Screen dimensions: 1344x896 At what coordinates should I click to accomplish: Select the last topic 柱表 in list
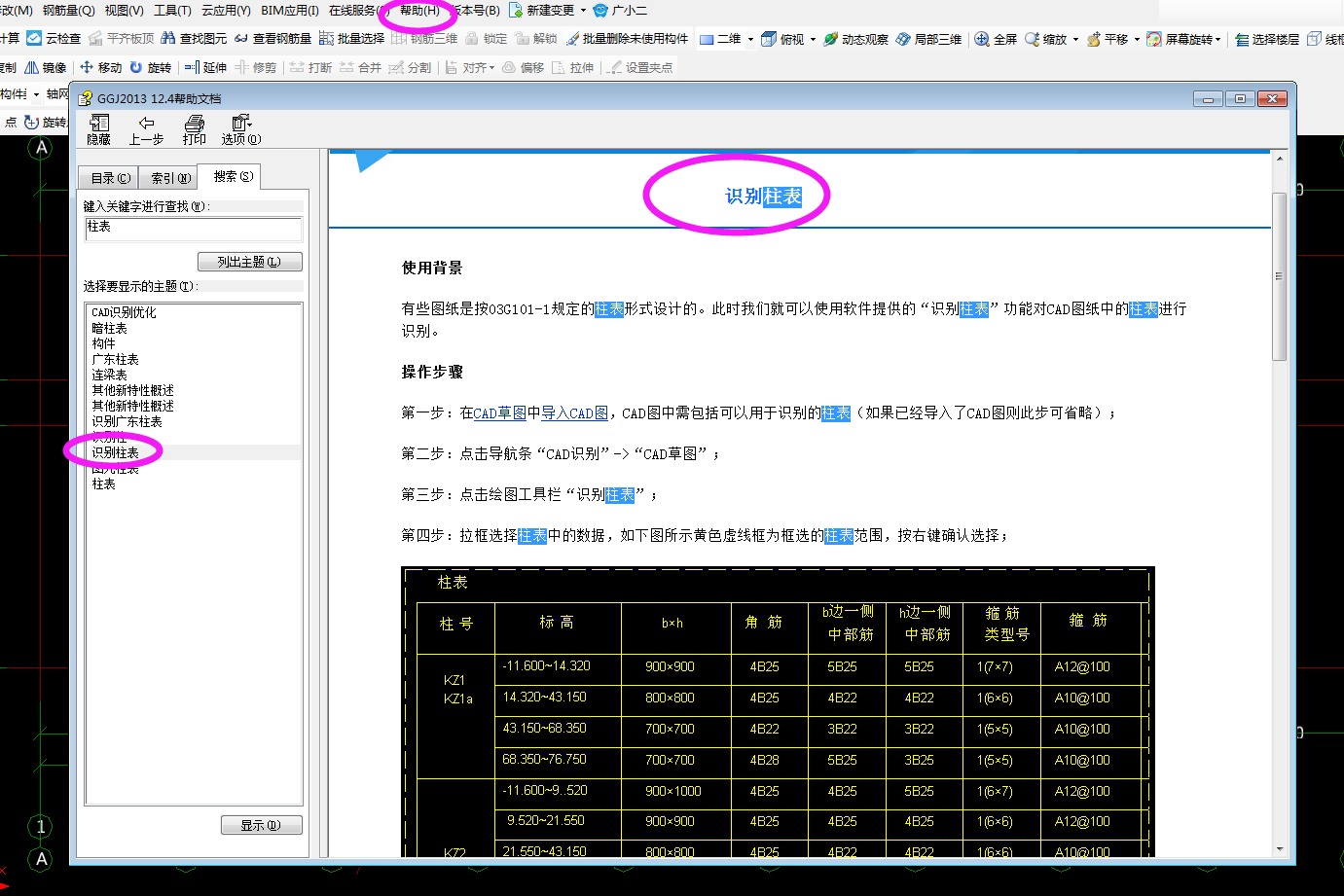(x=103, y=484)
